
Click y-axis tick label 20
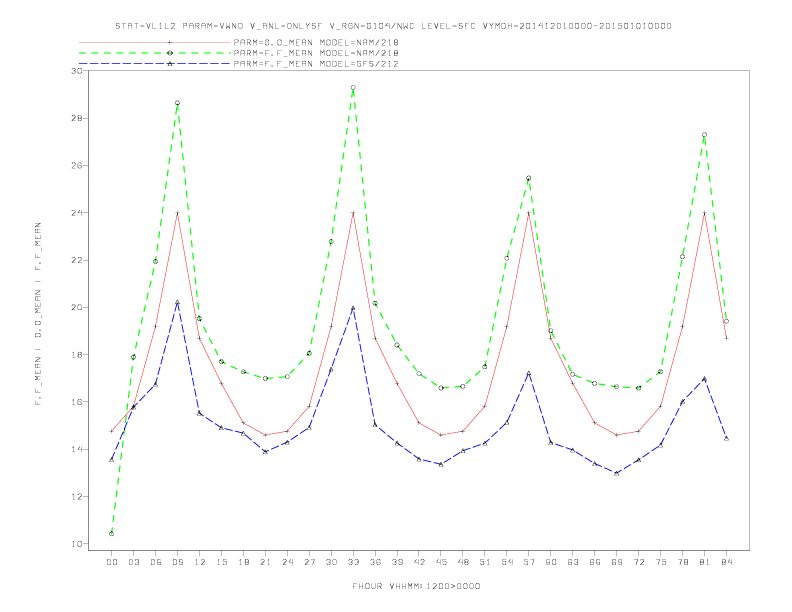click(77, 308)
